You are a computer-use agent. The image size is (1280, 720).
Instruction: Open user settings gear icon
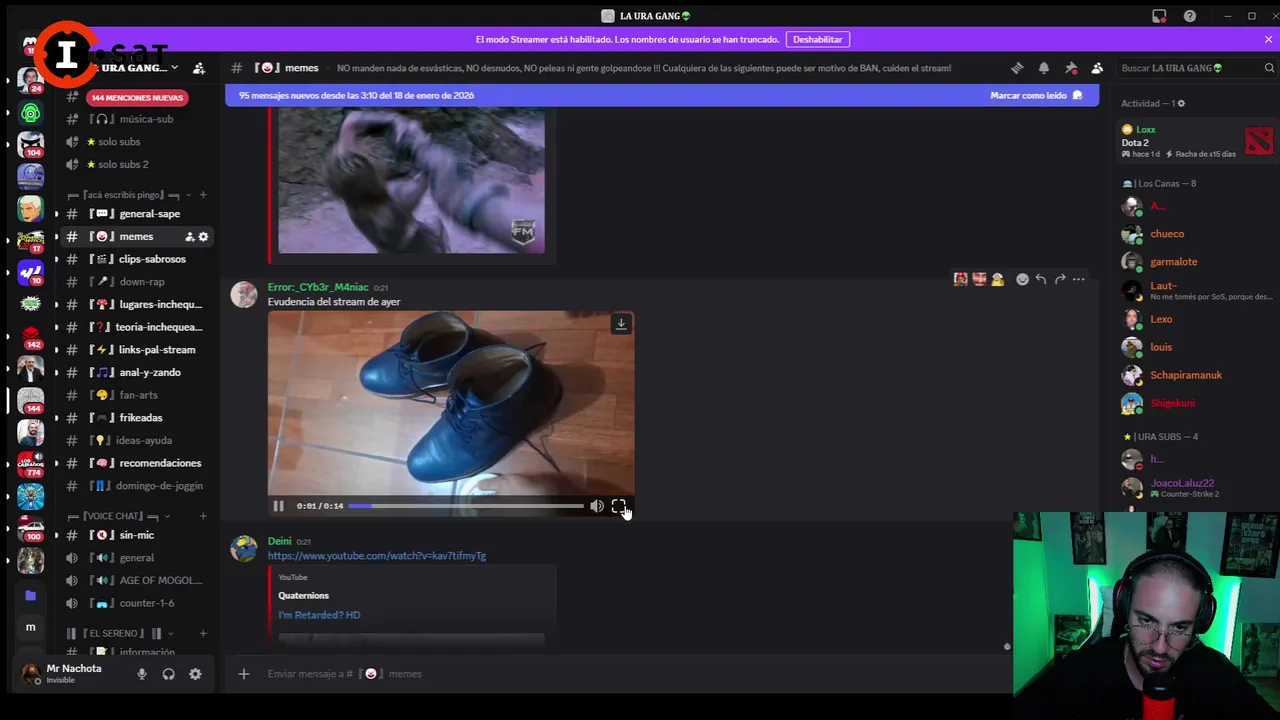pyautogui.click(x=195, y=674)
